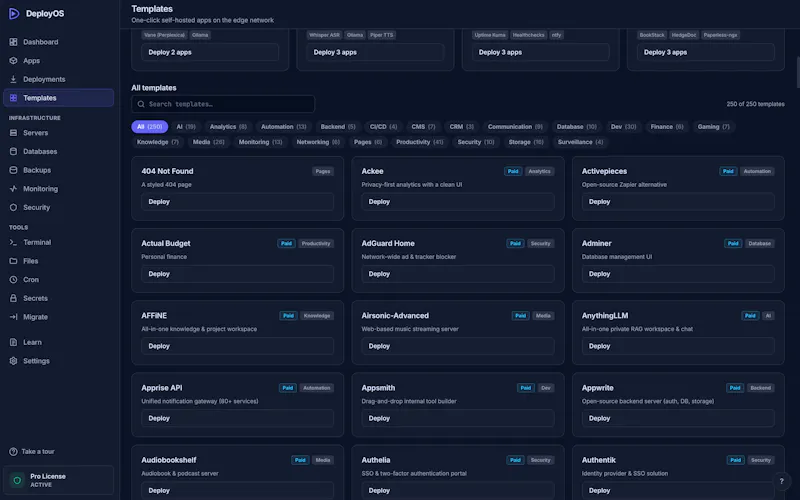
Task: Click the Cron clock icon
Action: click(x=13, y=280)
